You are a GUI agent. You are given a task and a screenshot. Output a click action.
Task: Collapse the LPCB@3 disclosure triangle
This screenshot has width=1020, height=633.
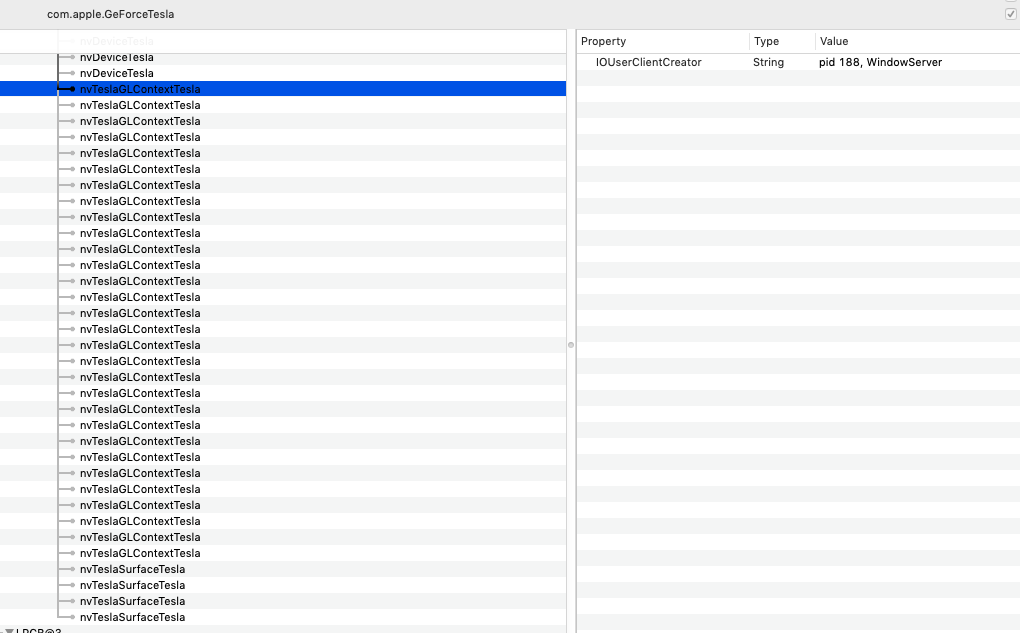click(8, 630)
